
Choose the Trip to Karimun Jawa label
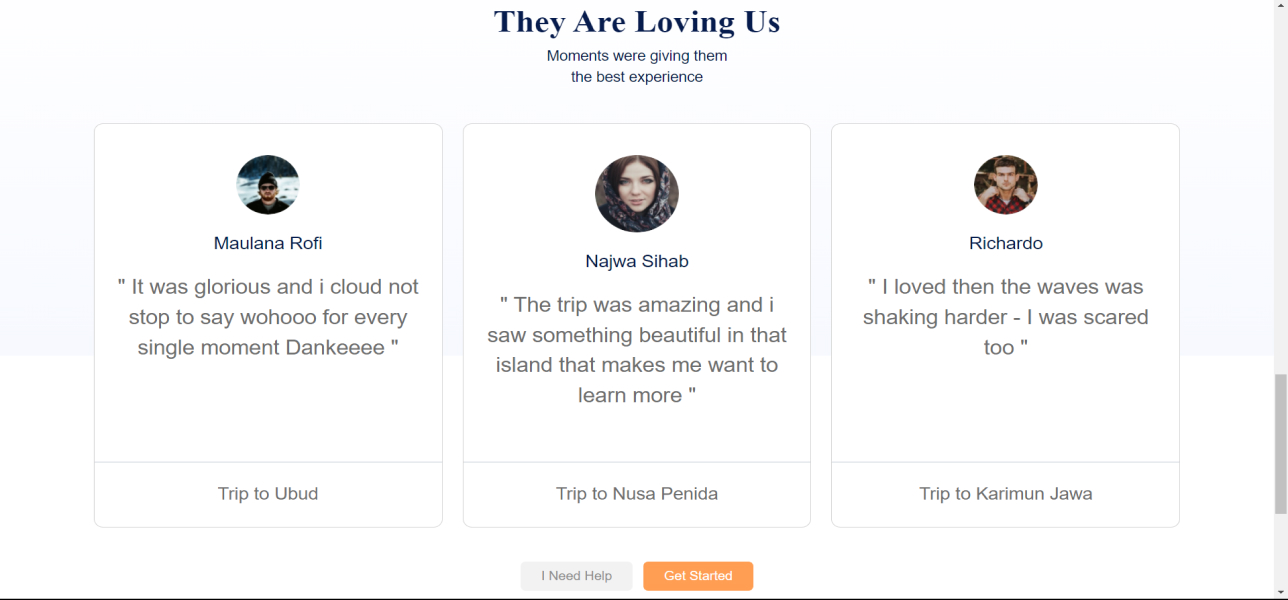pyautogui.click(x=1006, y=494)
